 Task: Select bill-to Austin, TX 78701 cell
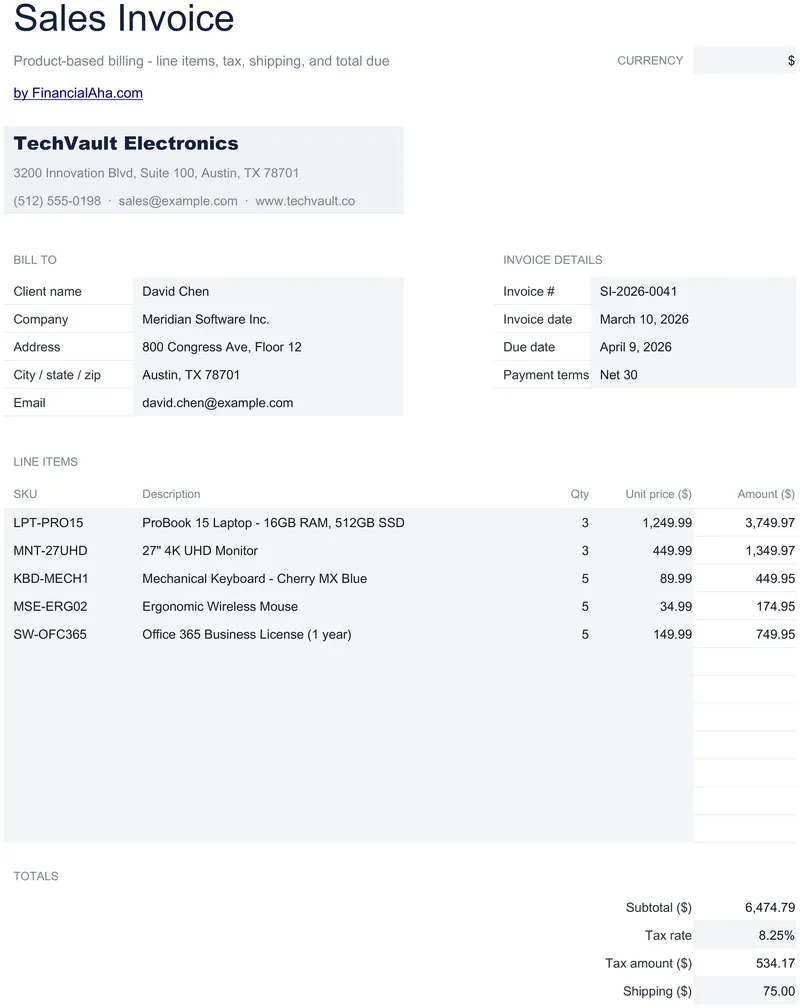point(268,375)
